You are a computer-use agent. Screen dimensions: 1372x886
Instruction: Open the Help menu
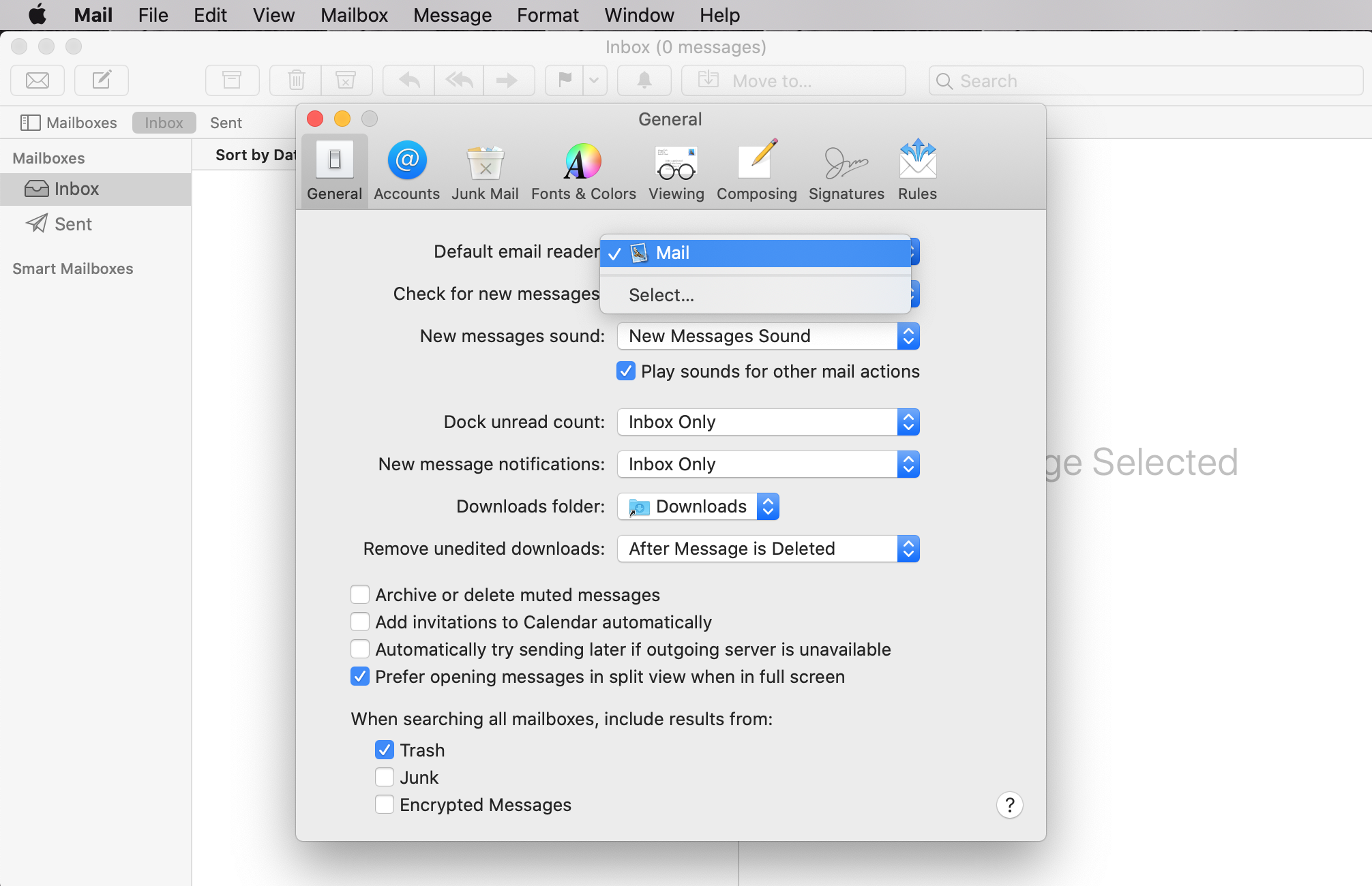coord(719,15)
